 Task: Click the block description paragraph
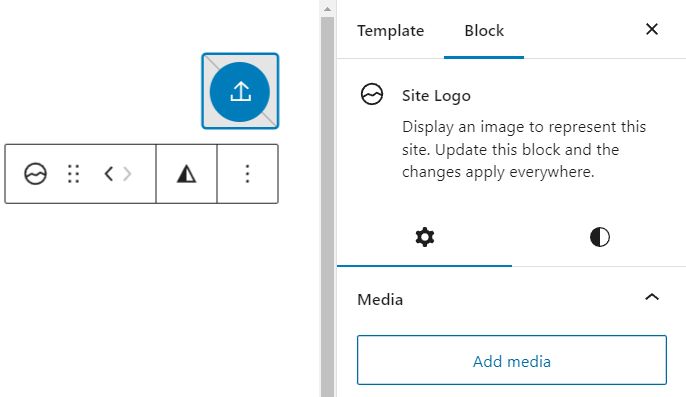(x=524, y=149)
